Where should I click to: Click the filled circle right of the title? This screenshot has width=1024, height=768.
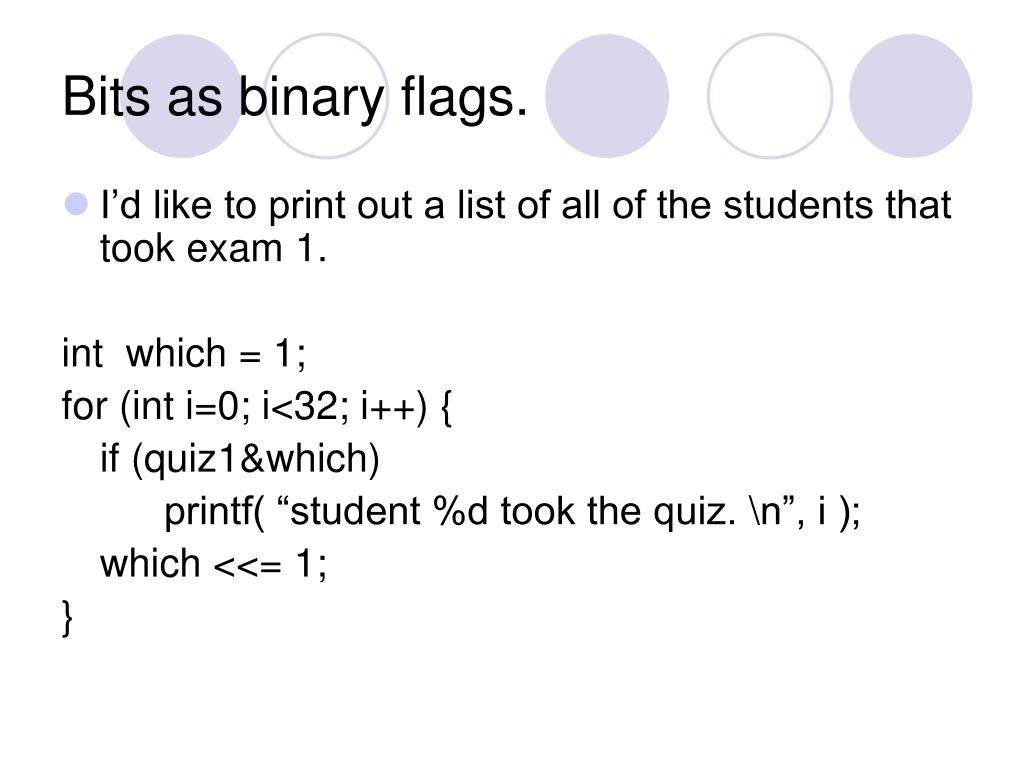(x=607, y=96)
